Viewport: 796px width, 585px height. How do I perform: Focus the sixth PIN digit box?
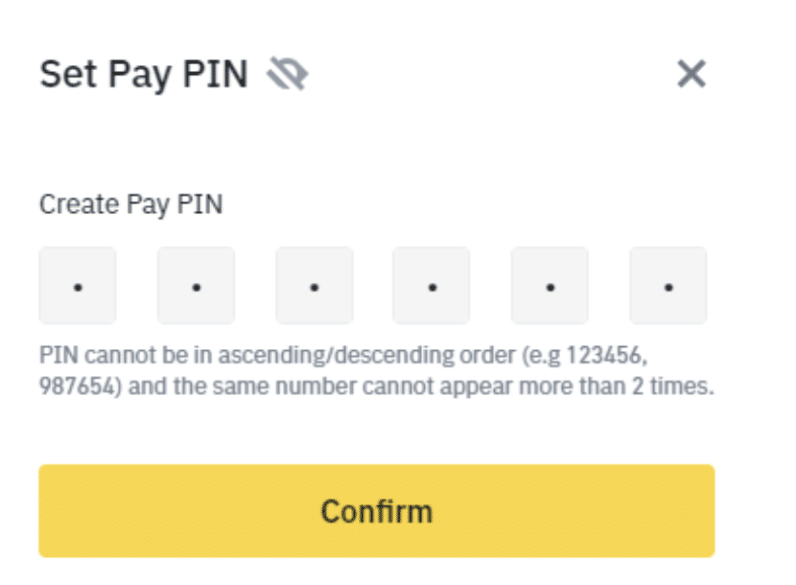point(668,286)
